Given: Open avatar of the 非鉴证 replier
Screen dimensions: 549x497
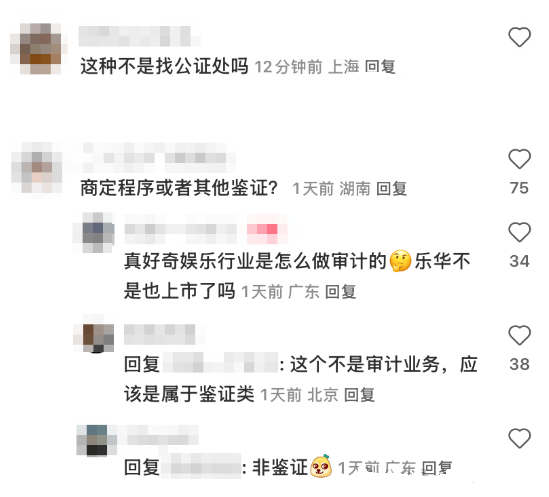Looking at the screenshot, I should pos(97,440).
